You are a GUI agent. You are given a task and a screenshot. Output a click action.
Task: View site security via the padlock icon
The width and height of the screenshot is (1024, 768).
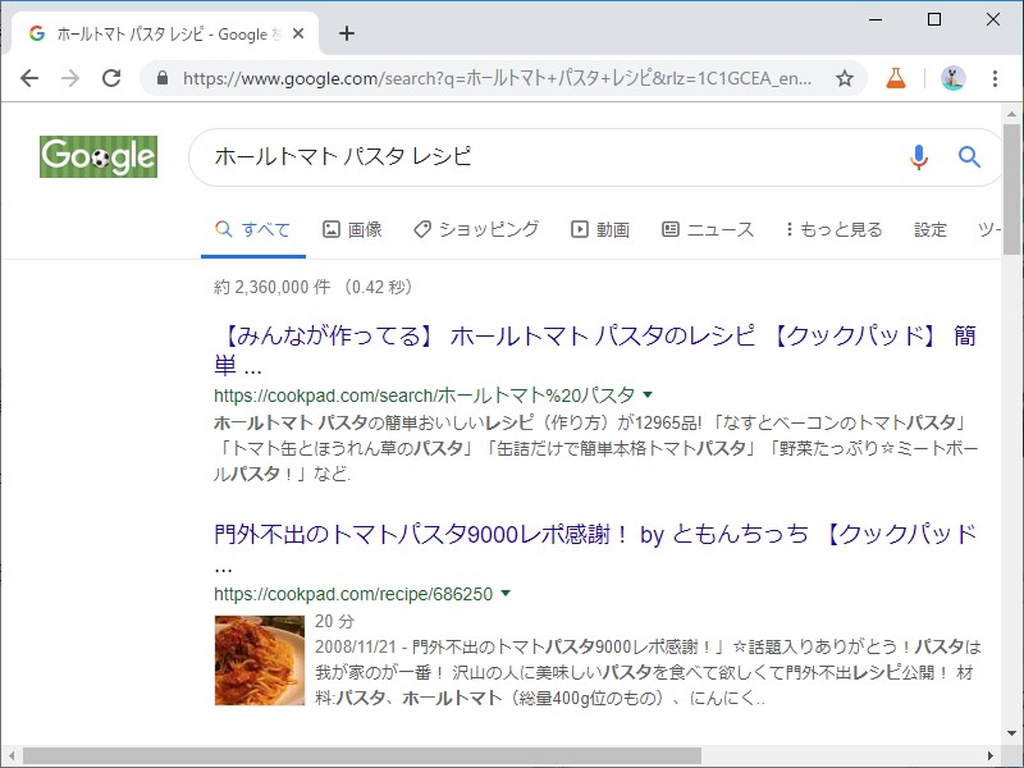tap(162, 78)
